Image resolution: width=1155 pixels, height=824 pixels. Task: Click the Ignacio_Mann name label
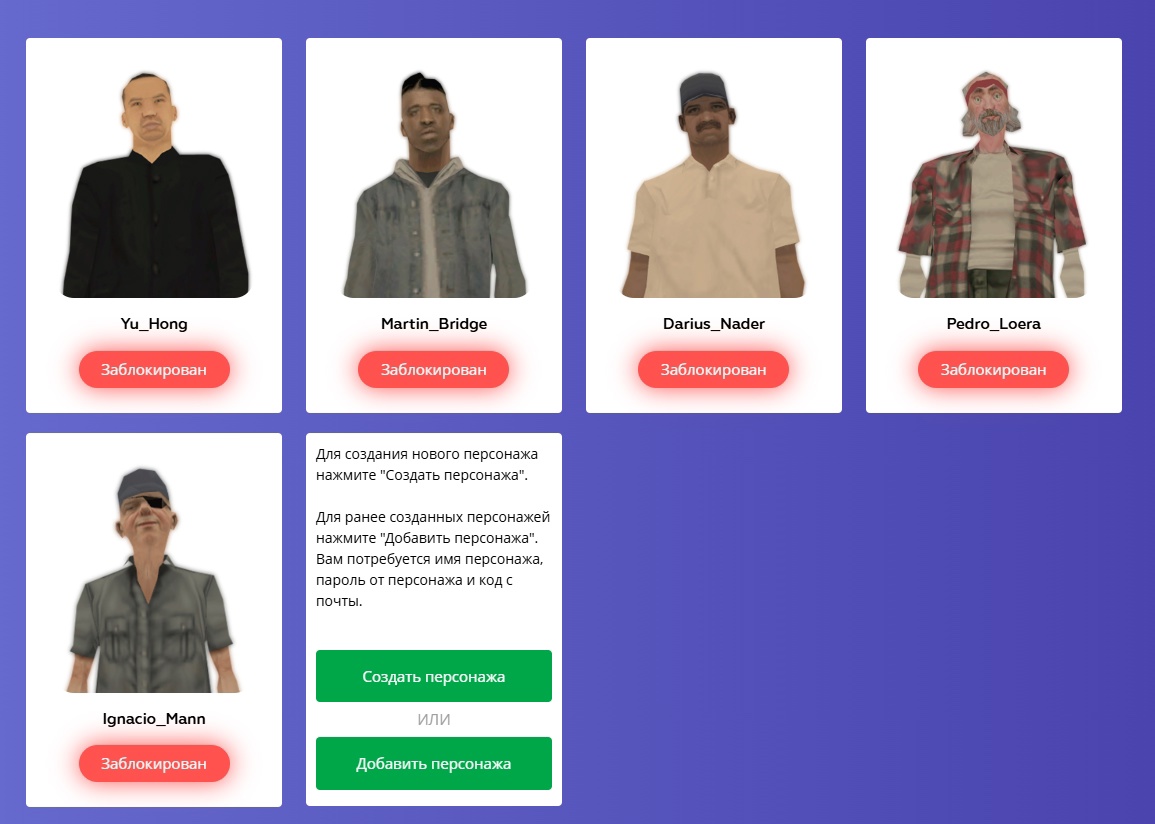[154, 719]
